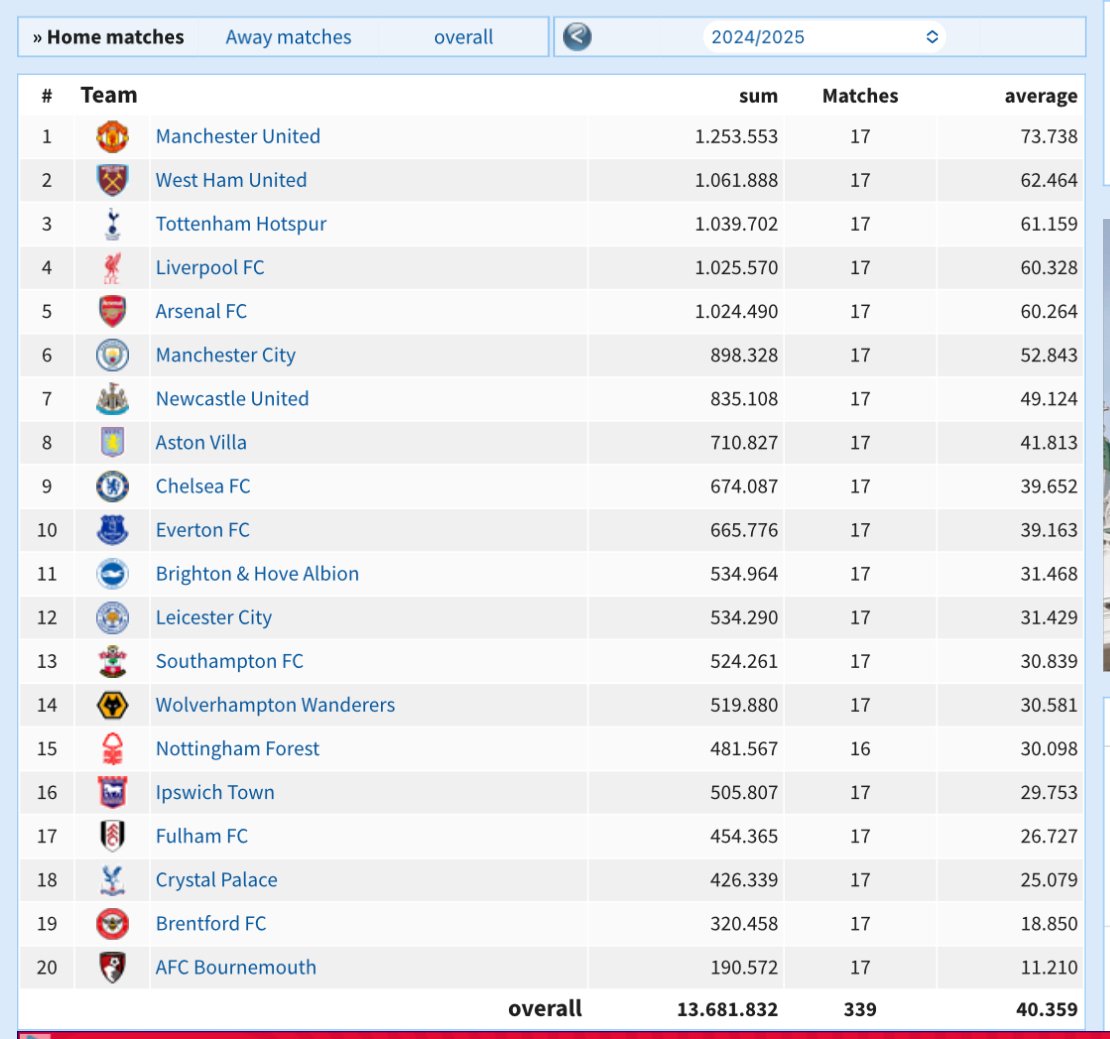The width and height of the screenshot is (1110, 1039).
Task: Open the Everton FC team link
Action: [x=202, y=530]
